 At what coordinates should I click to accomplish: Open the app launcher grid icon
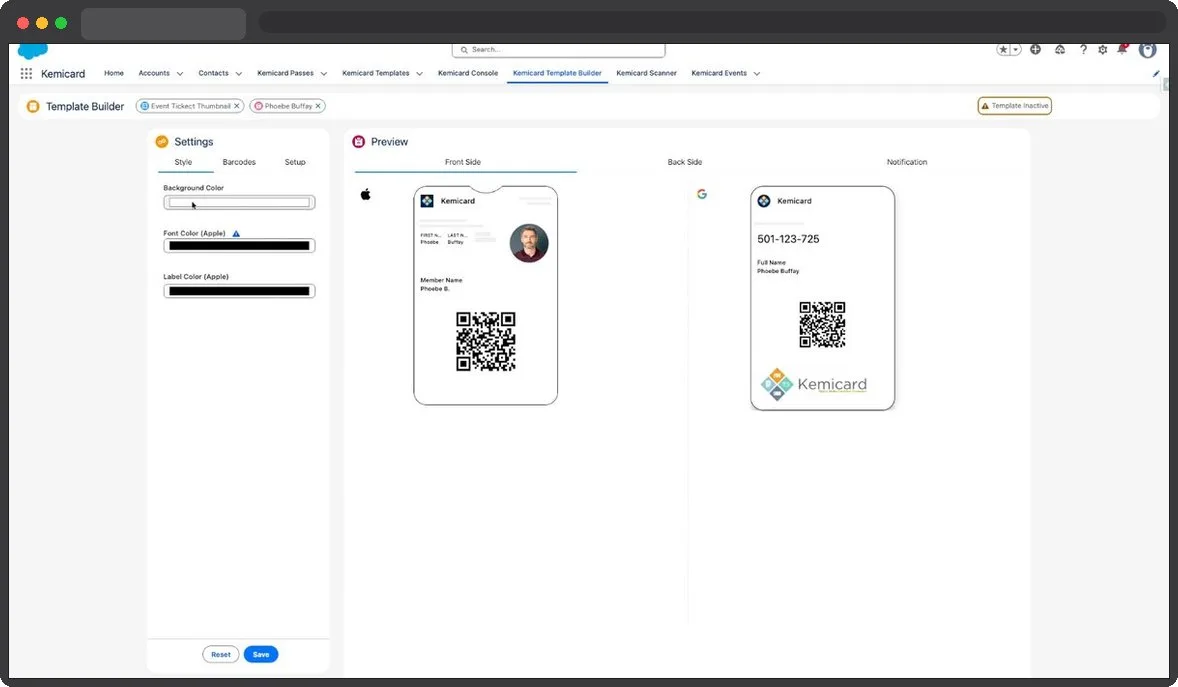26,74
